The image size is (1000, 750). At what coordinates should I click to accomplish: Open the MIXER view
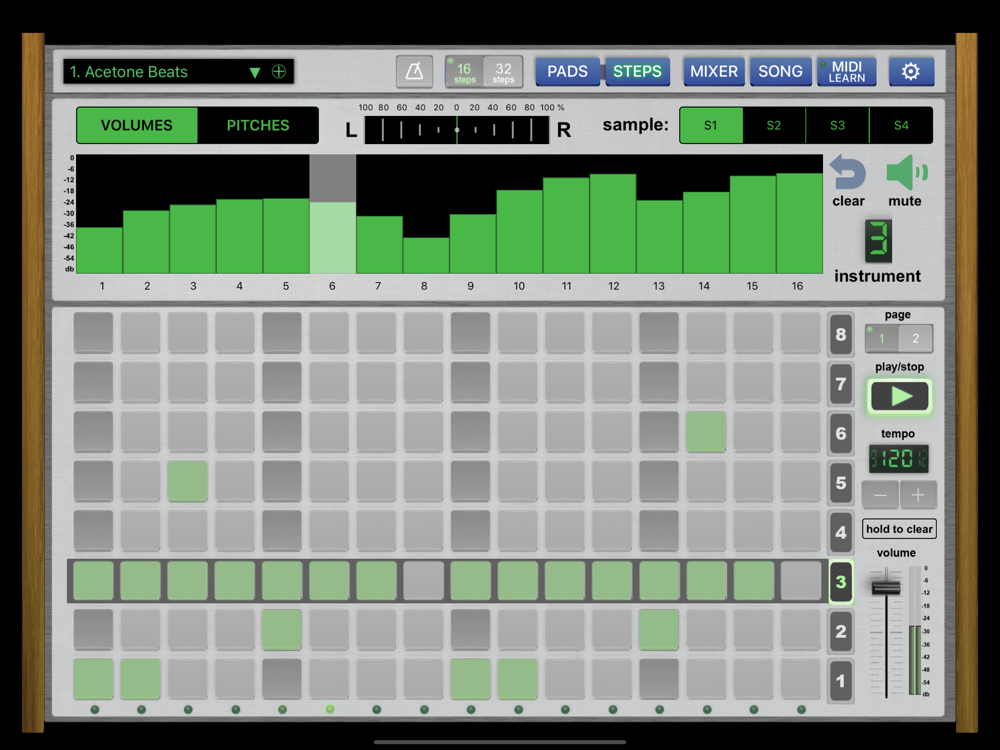coord(713,72)
